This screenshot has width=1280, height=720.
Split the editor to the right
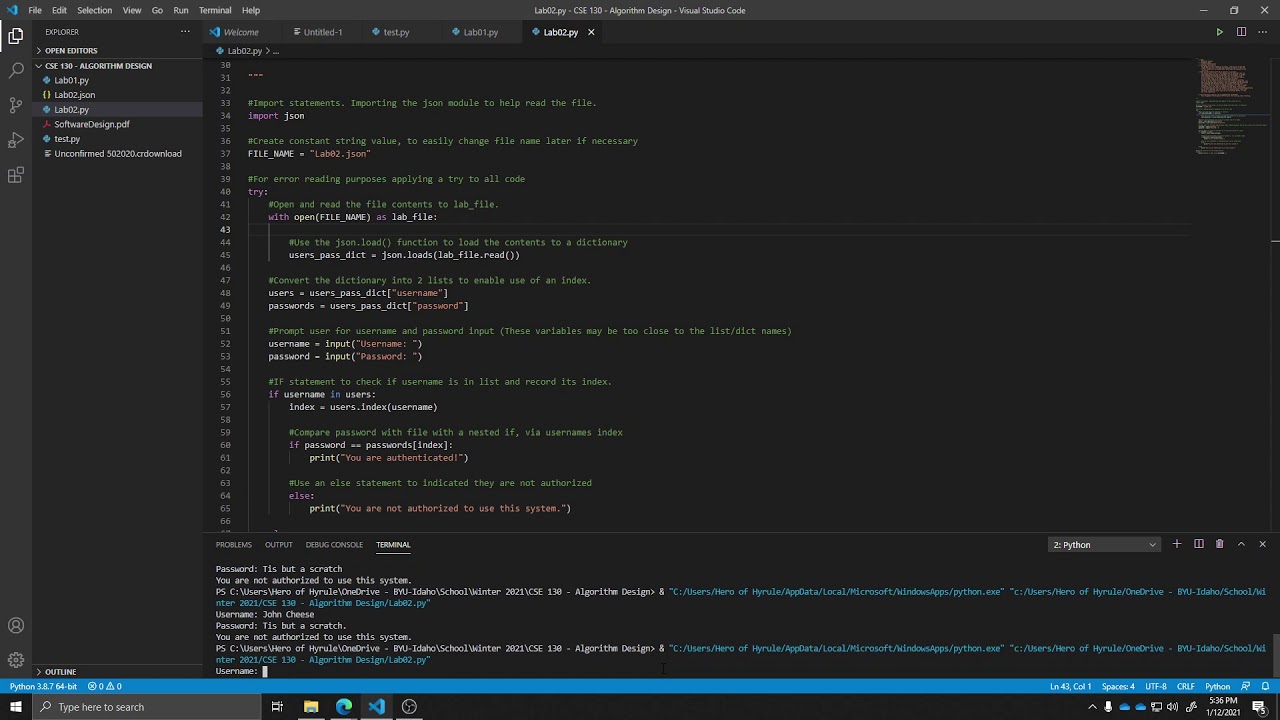(x=1241, y=32)
